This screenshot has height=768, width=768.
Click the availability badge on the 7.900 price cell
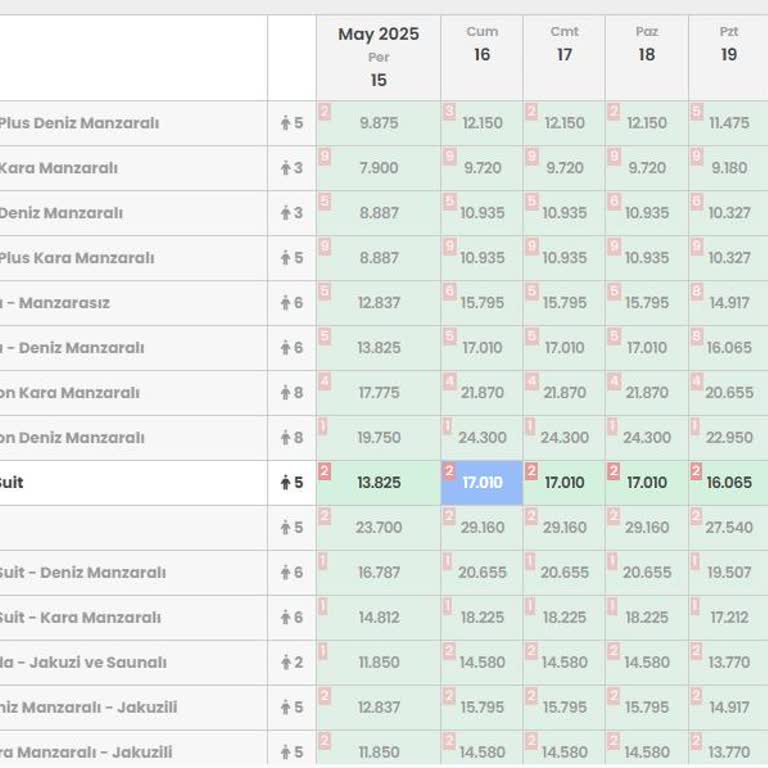324,156
